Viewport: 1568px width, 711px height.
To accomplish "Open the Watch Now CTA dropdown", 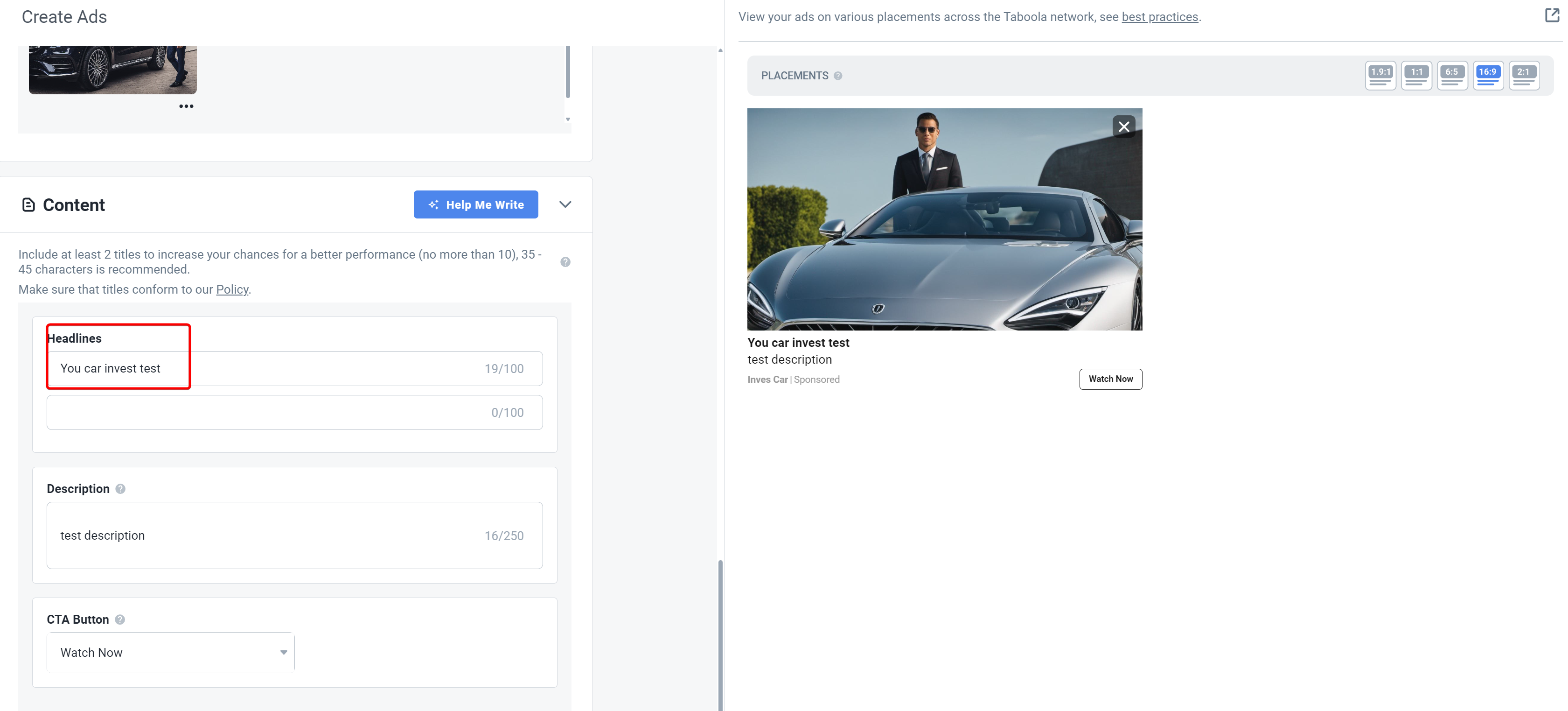I will [x=170, y=652].
